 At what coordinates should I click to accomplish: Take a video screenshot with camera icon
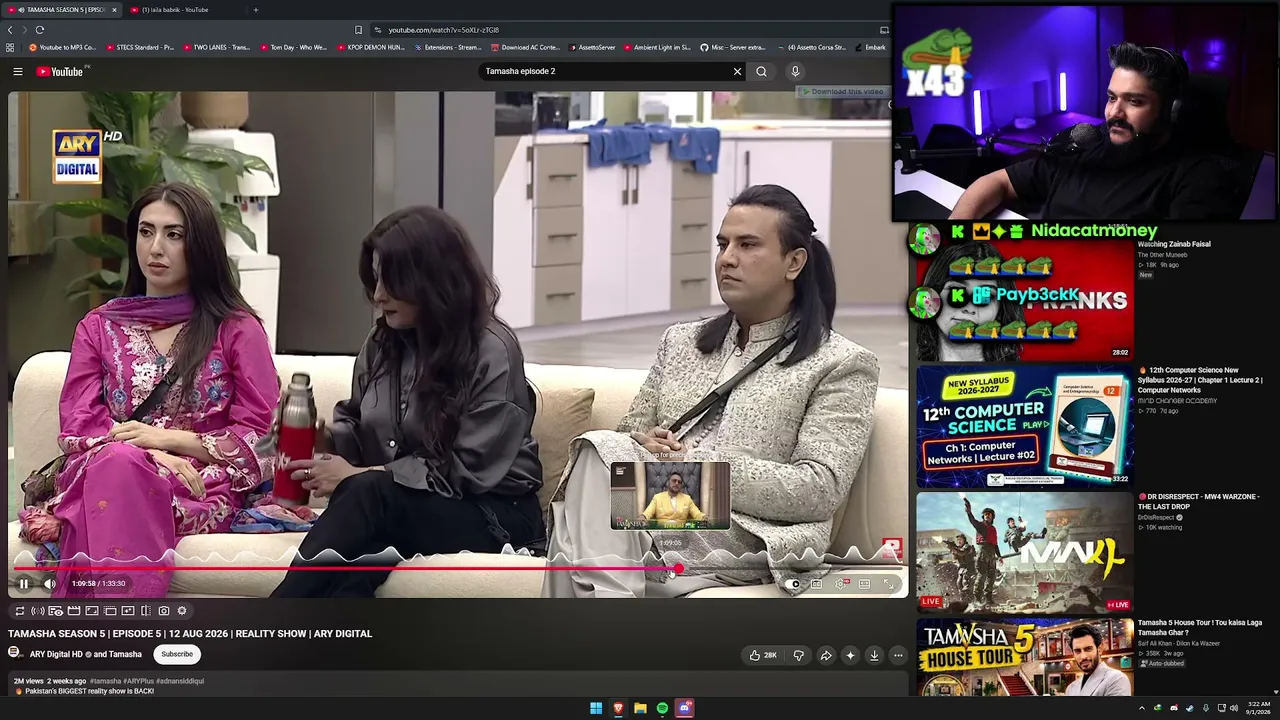164,611
